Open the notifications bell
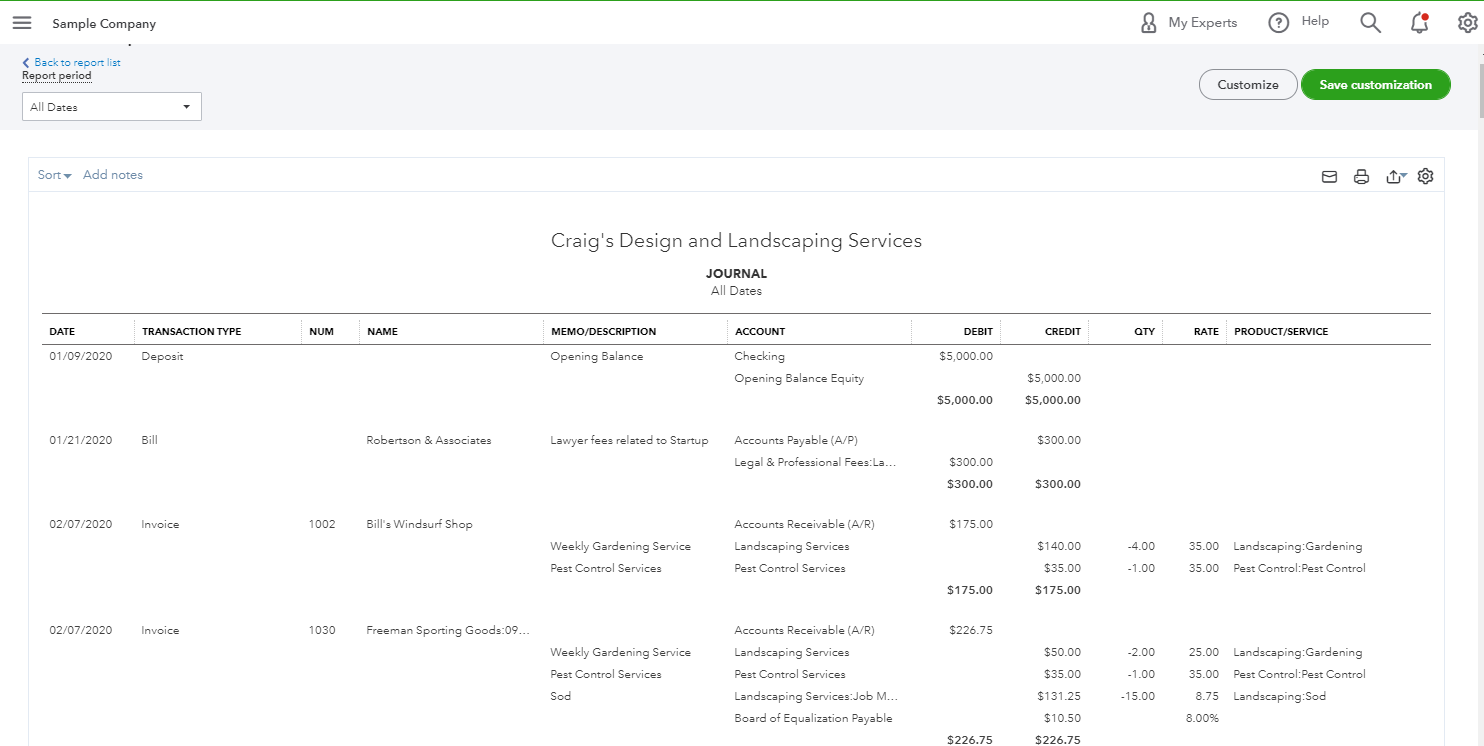The image size is (1484, 746). point(1419,22)
